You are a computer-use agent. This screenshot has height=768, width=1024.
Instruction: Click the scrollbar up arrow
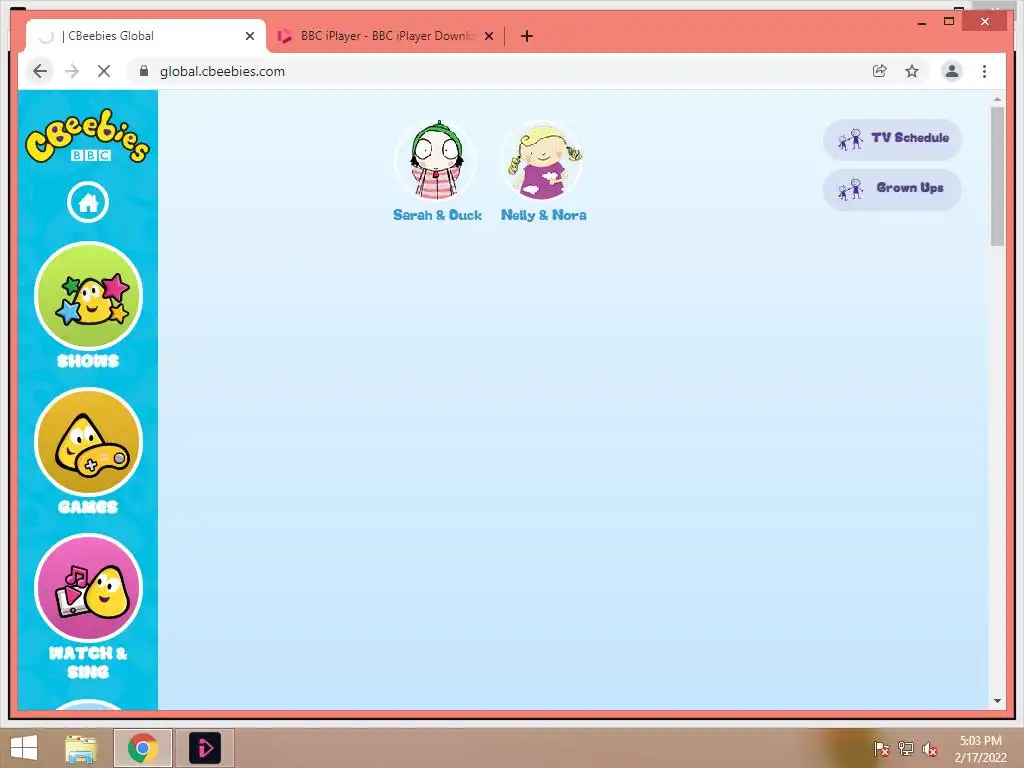(x=997, y=99)
